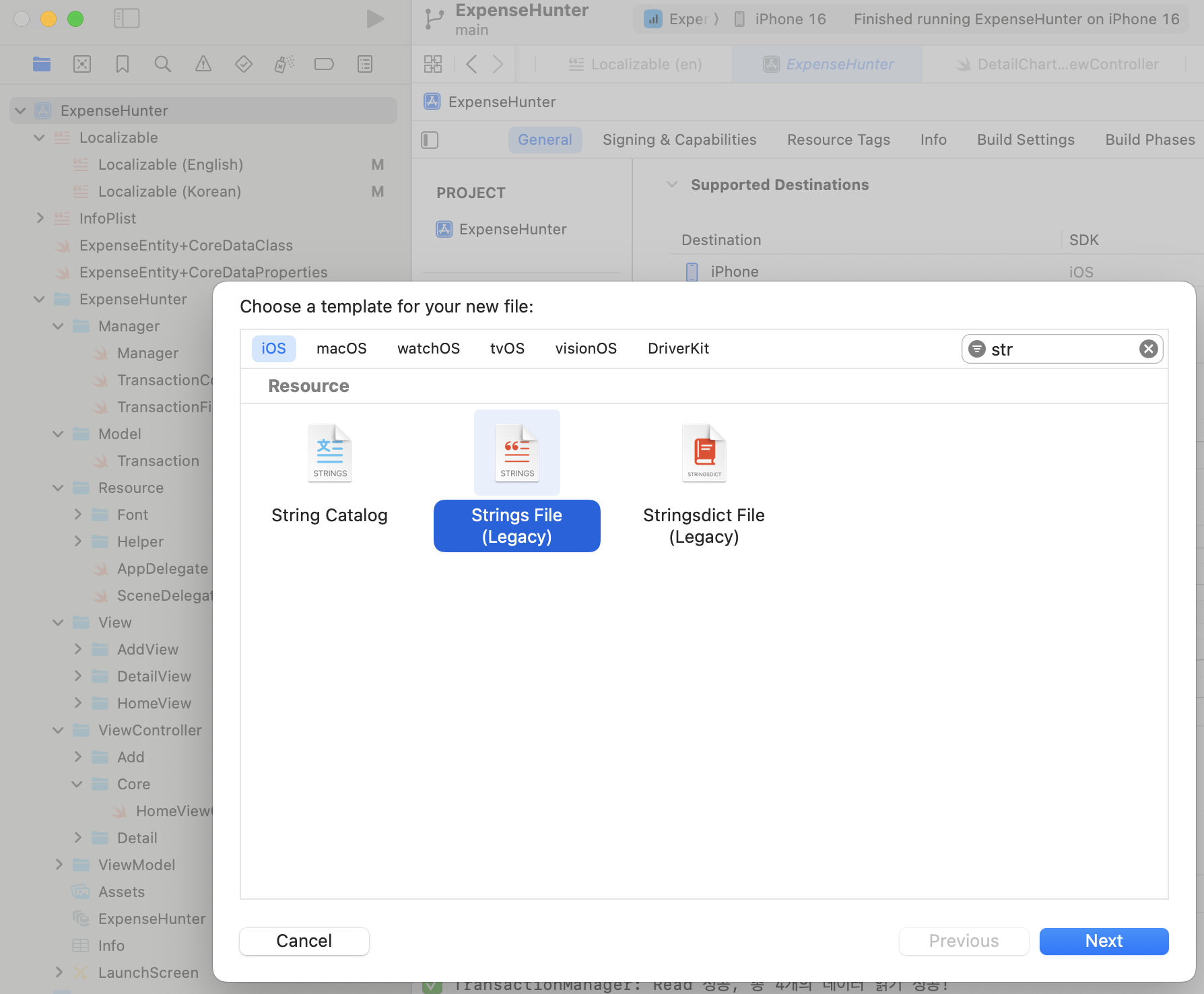Expand the AddView folder chevron
Screen dimensions: 1204x994
pos(77,649)
